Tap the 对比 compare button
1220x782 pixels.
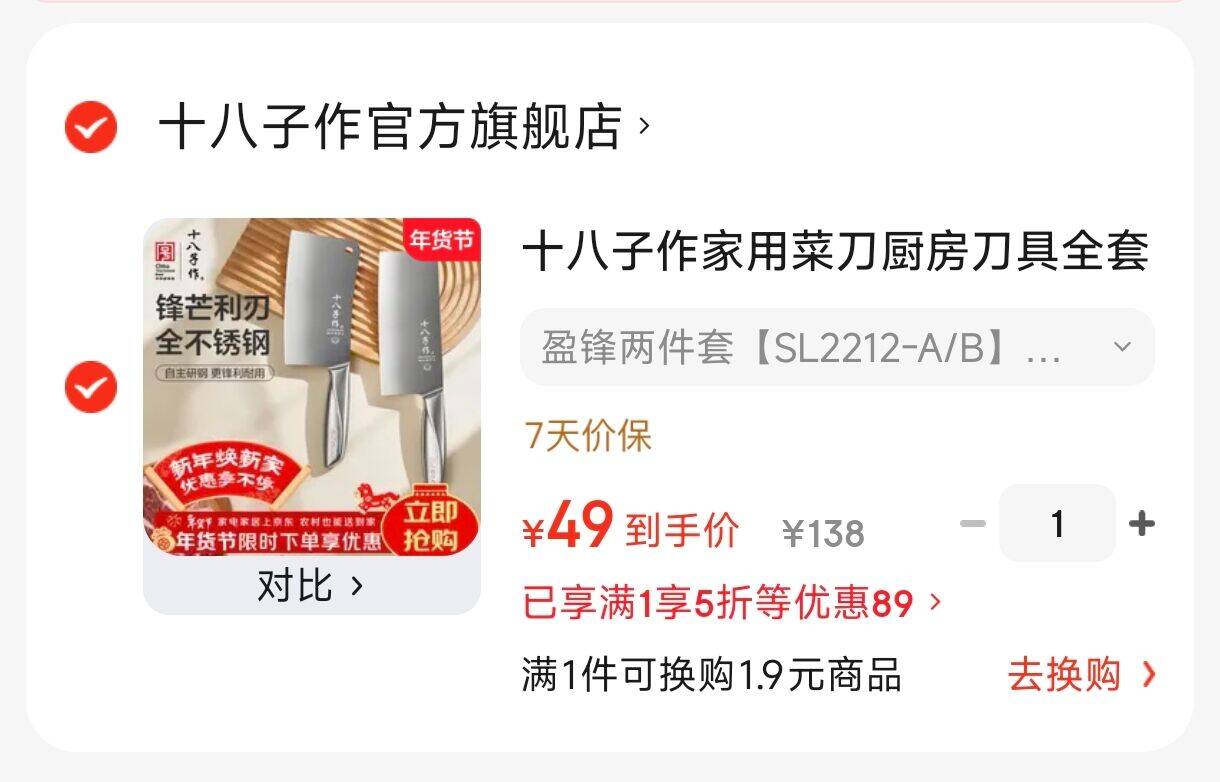311,586
